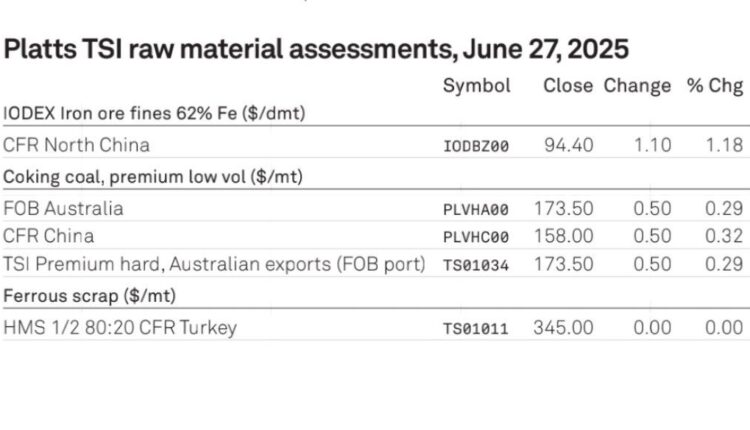This screenshot has height=430, width=750.
Task: Click the 158.00 close value
Action: coord(563,236)
